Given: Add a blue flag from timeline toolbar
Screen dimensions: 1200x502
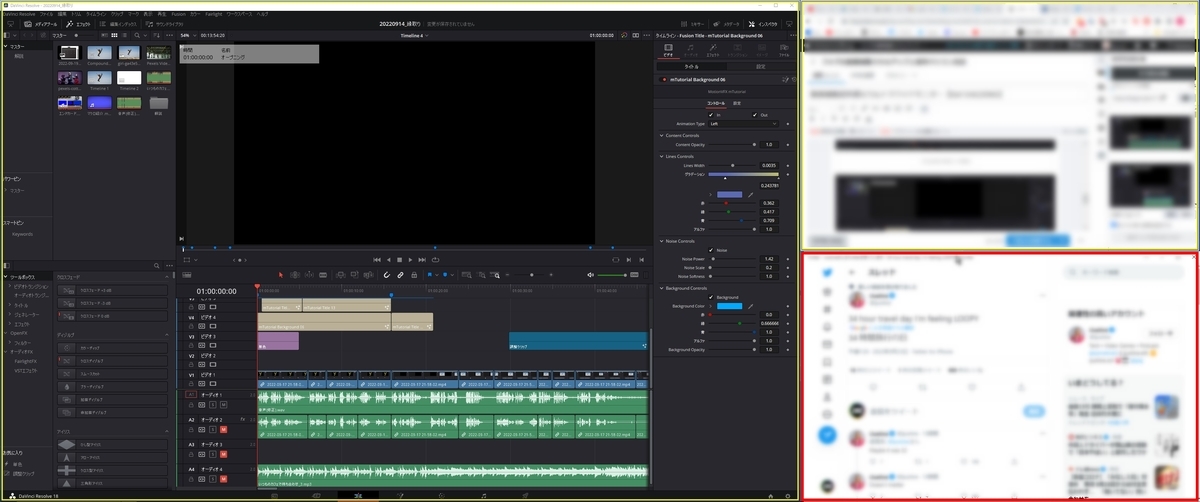Looking at the screenshot, I should [x=430, y=275].
